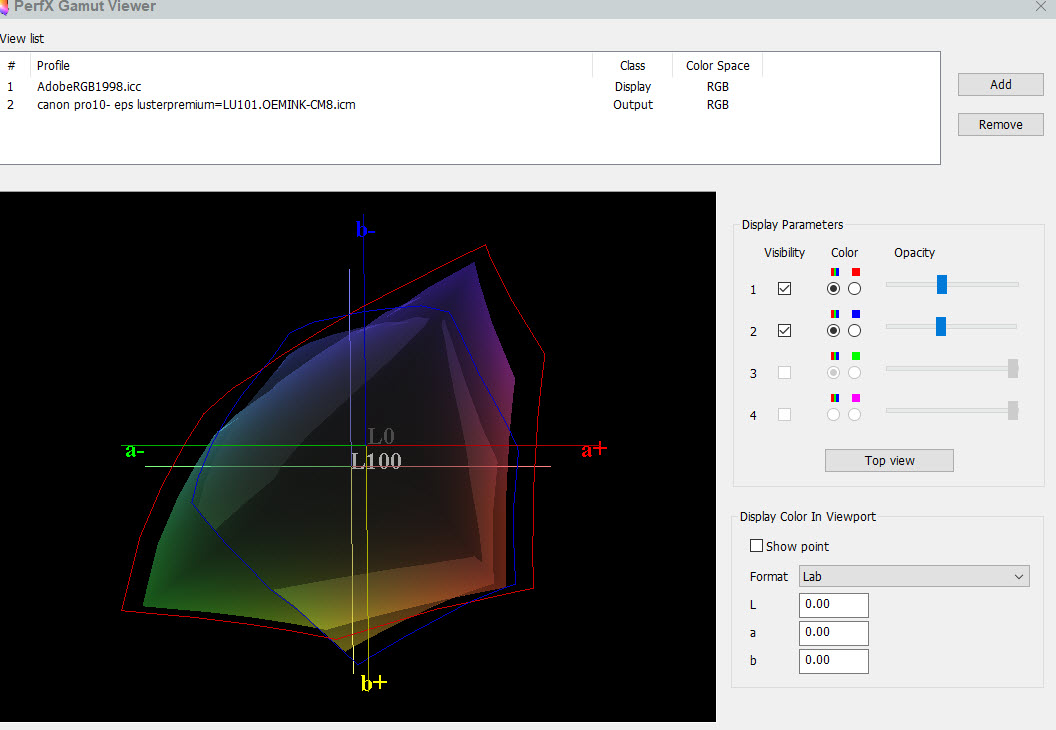Select solid blue color radio for profile 2
Image resolution: width=1056 pixels, height=730 pixels.
(854, 331)
